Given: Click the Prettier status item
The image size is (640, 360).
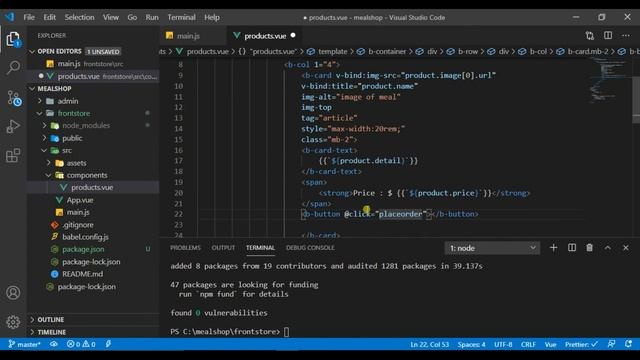Looking at the screenshot, I should [x=581, y=344].
